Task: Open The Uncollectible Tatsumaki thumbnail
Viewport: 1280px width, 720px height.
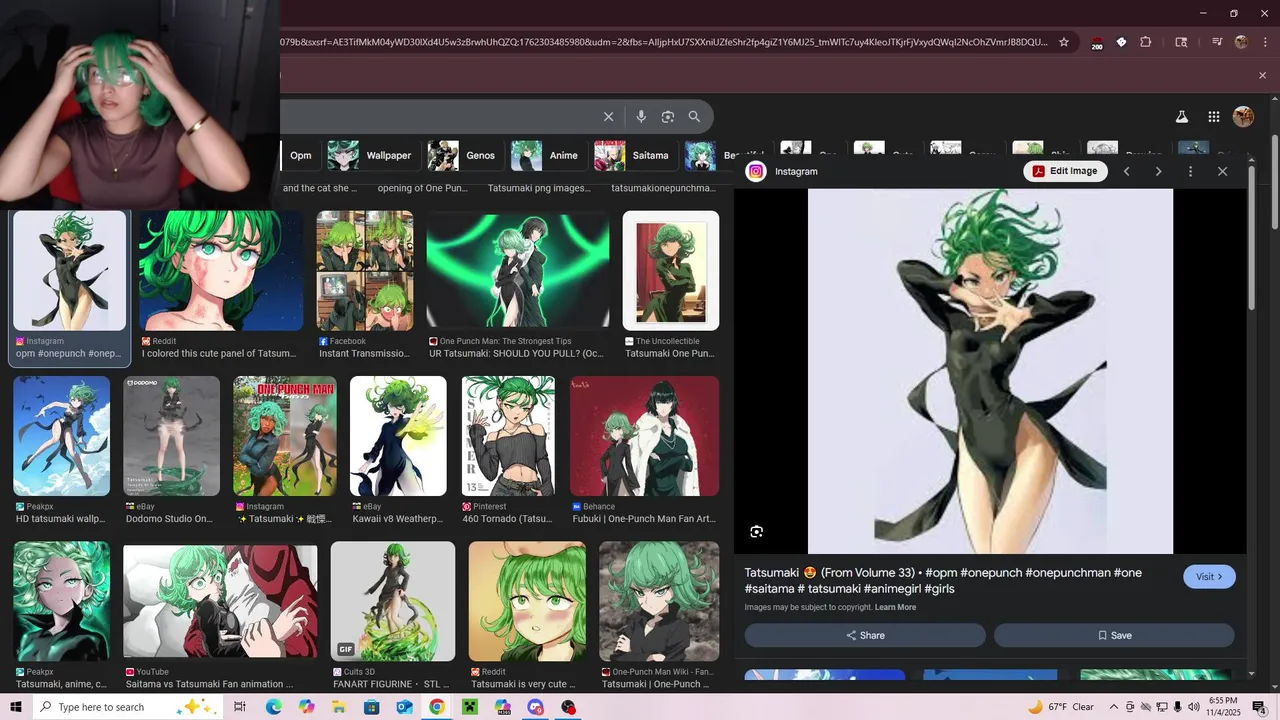Action: coord(671,270)
